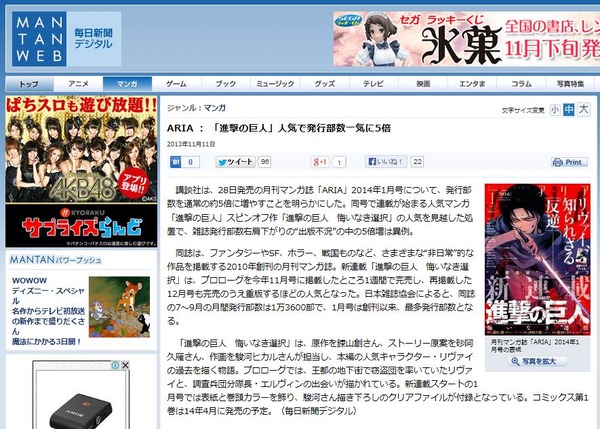
Task: Click the Hatena bookmark B! icon
Action: coord(176,162)
